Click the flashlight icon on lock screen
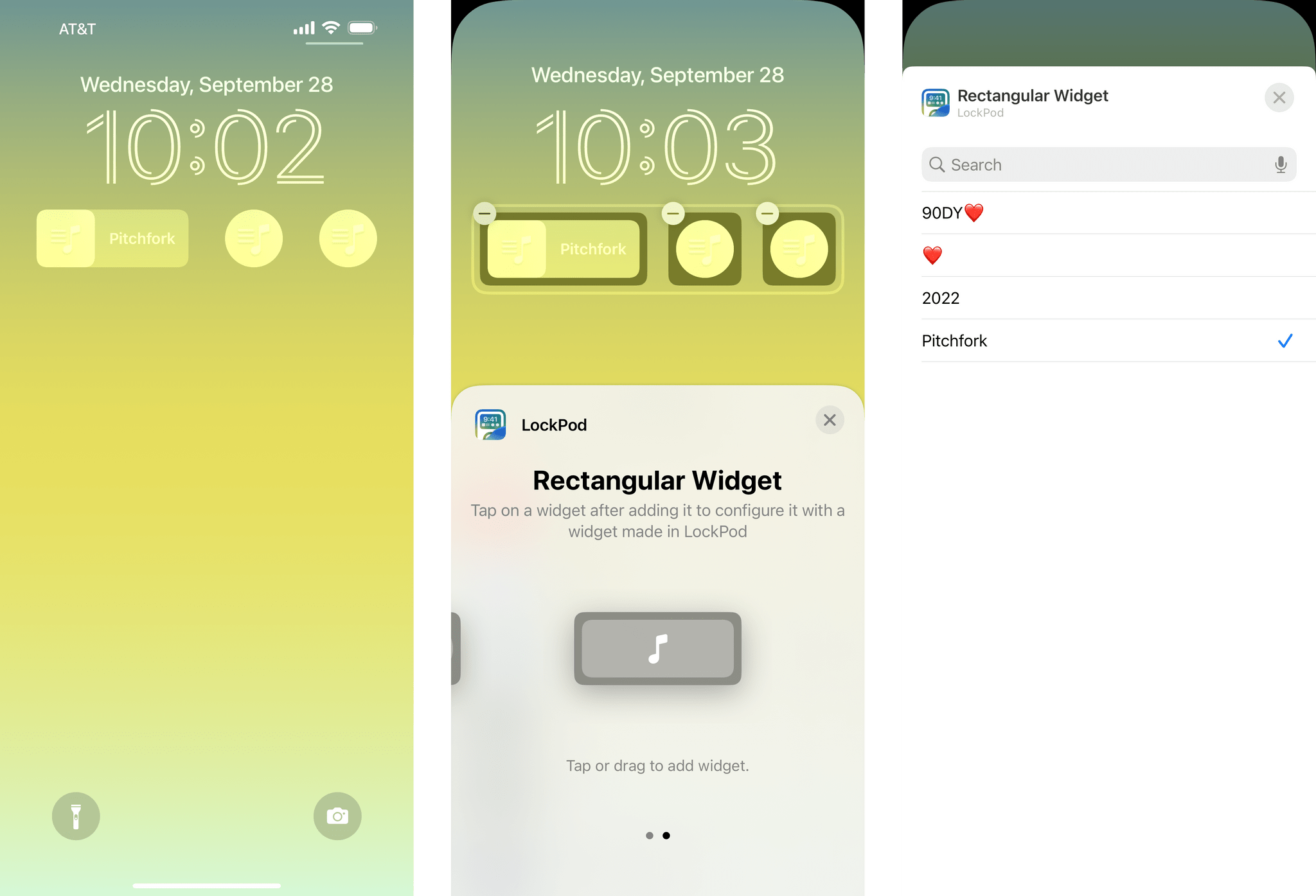 point(75,816)
